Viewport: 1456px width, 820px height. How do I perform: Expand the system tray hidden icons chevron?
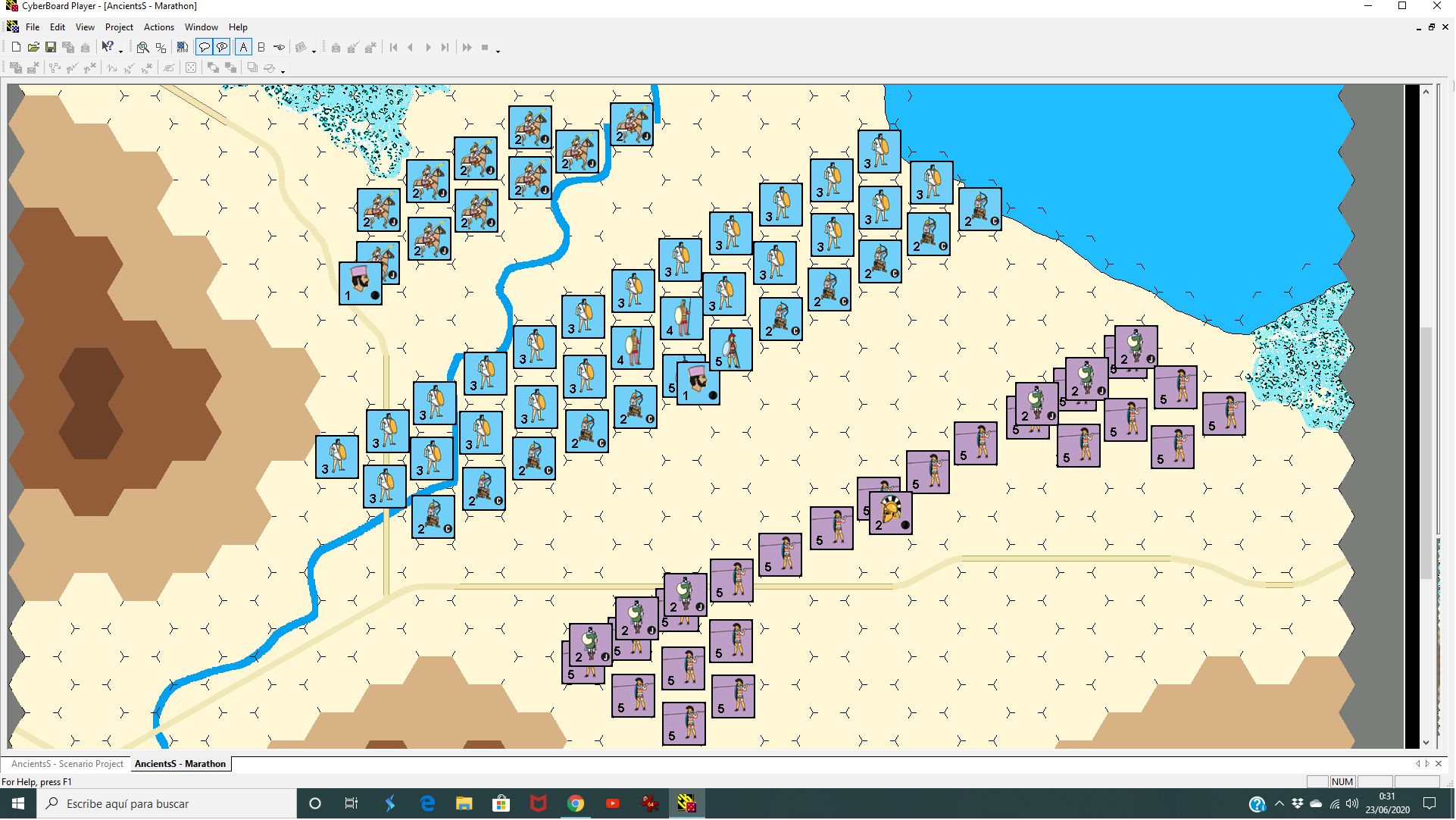(x=1279, y=804)
